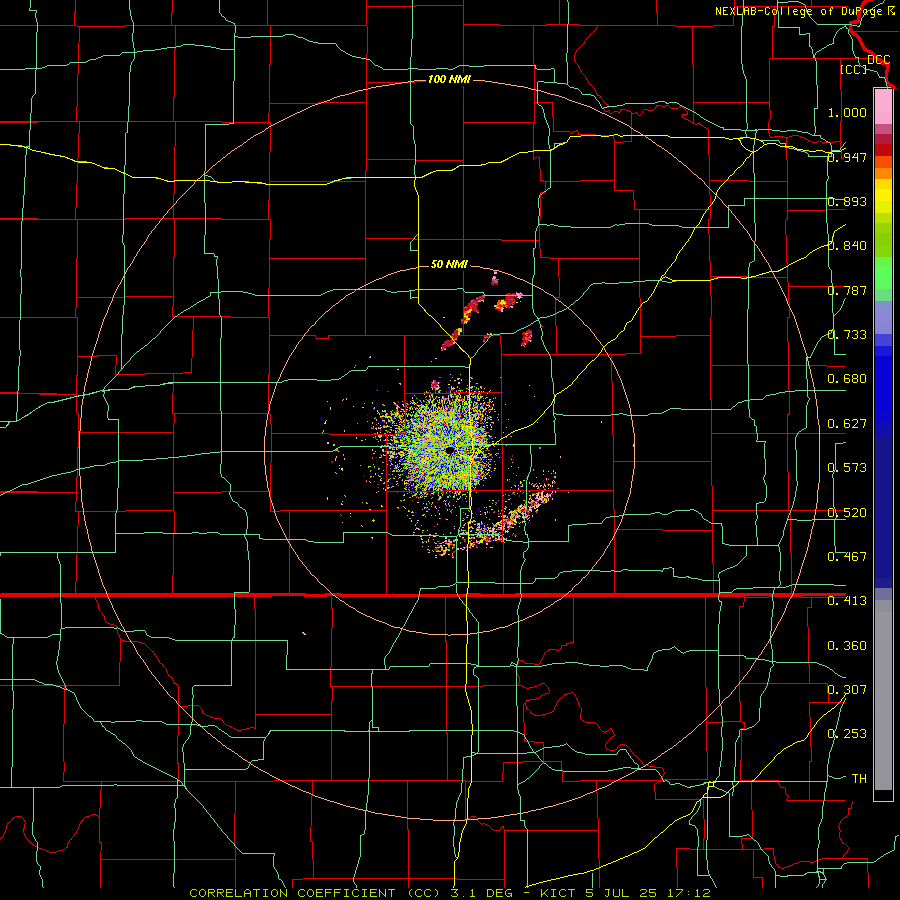Click the "DCC" label above the legend

[x=878, y=60]
